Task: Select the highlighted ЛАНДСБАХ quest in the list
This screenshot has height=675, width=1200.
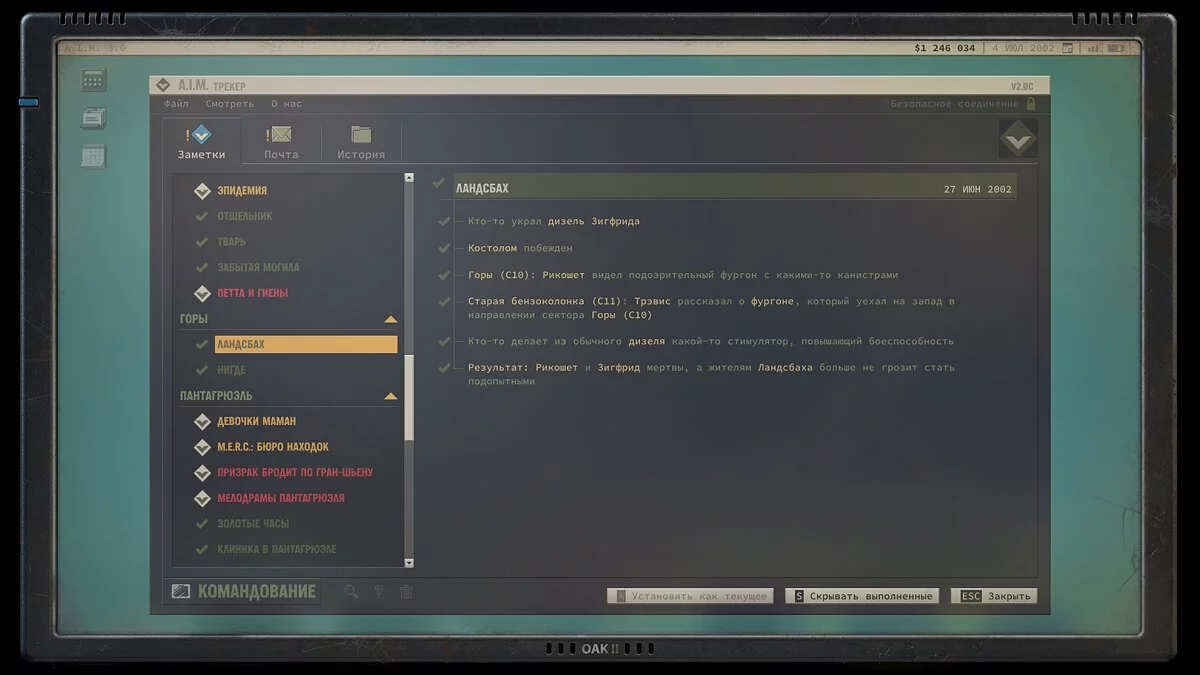Action: [306, 344]
